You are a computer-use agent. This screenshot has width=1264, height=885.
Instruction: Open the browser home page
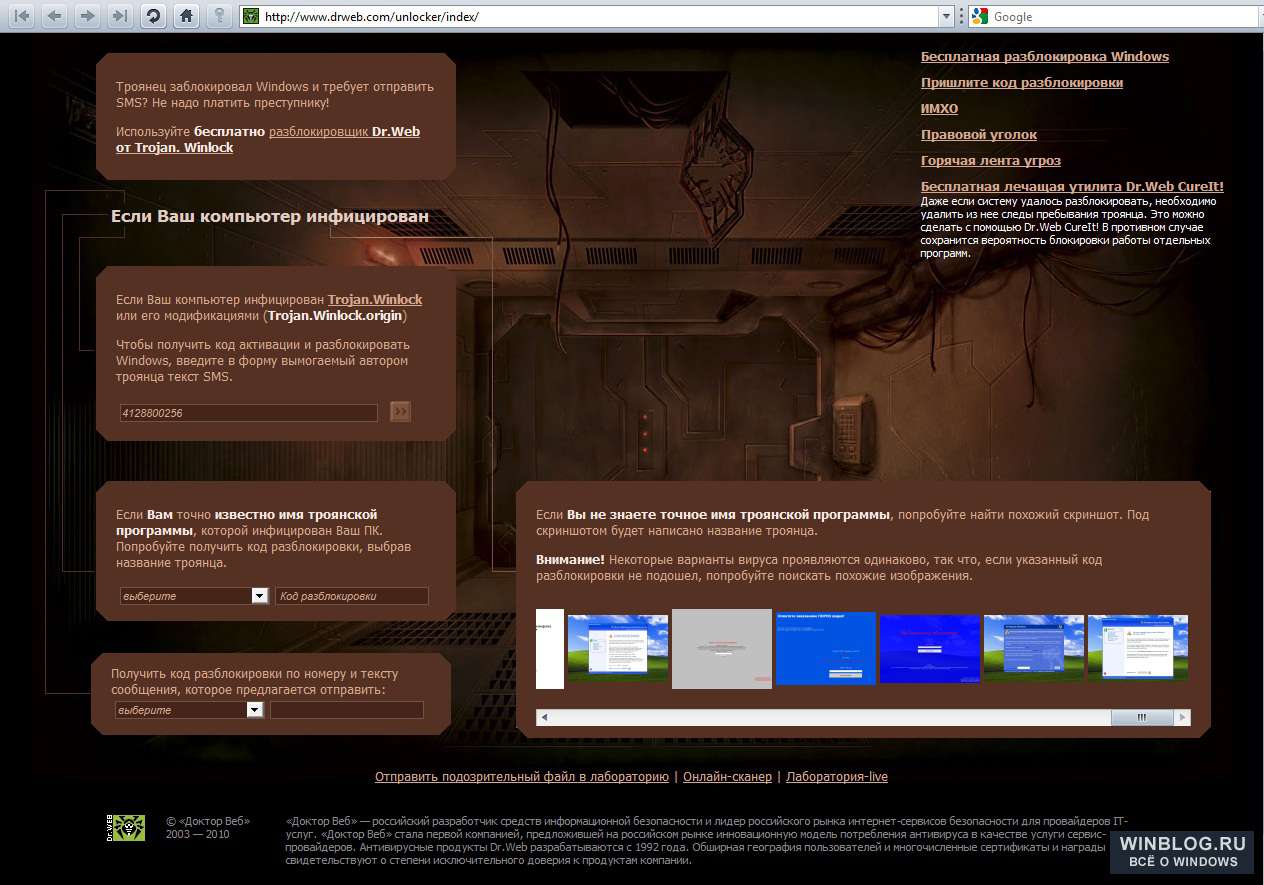coord(185,15)
